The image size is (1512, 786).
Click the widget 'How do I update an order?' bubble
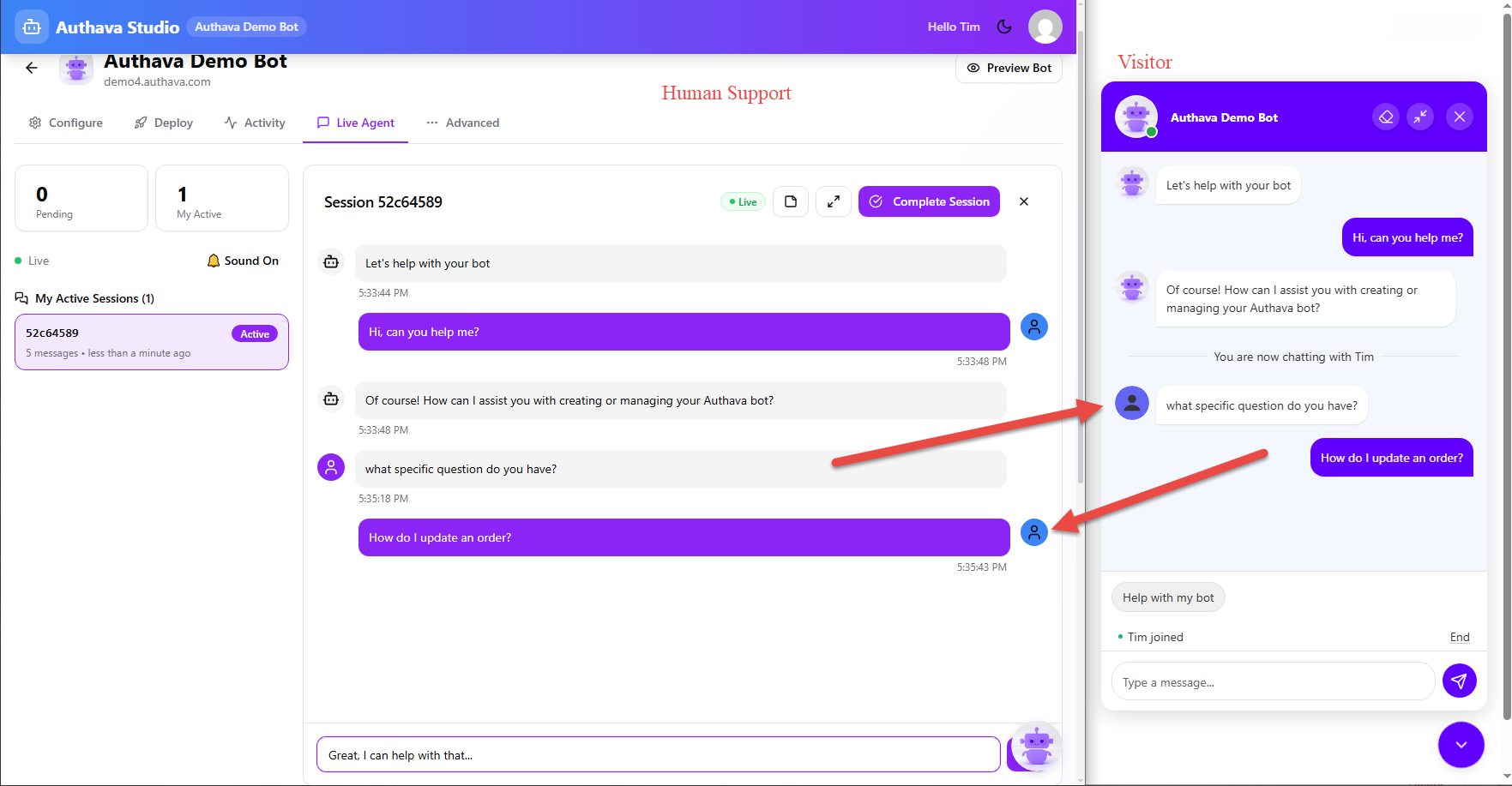coord(1392,458)
